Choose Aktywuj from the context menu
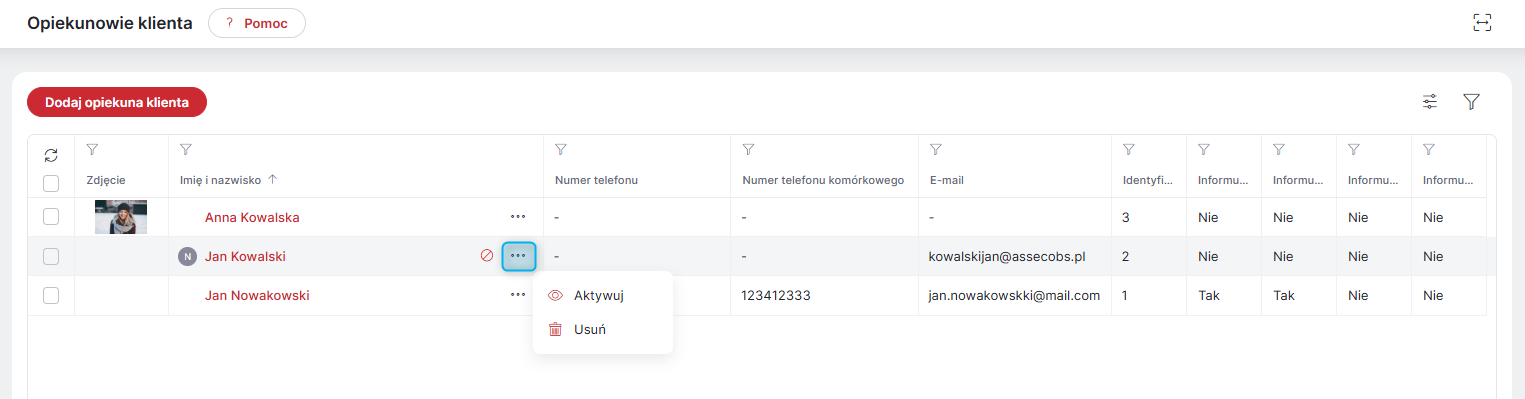The height and width of the screenshot is (399, 1525). pyautogui.click(x=603, y=295)
